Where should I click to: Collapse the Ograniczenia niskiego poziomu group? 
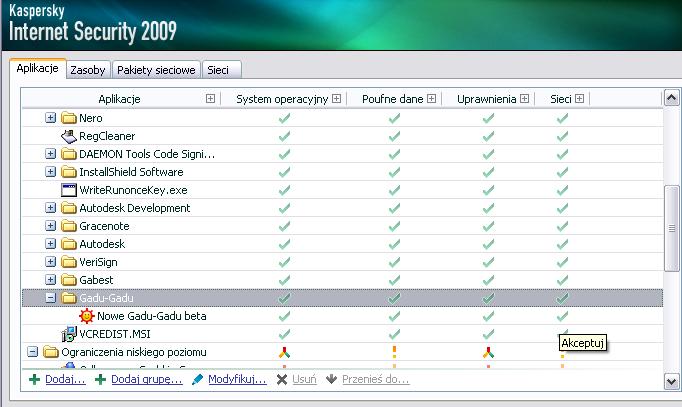point(33,352)
